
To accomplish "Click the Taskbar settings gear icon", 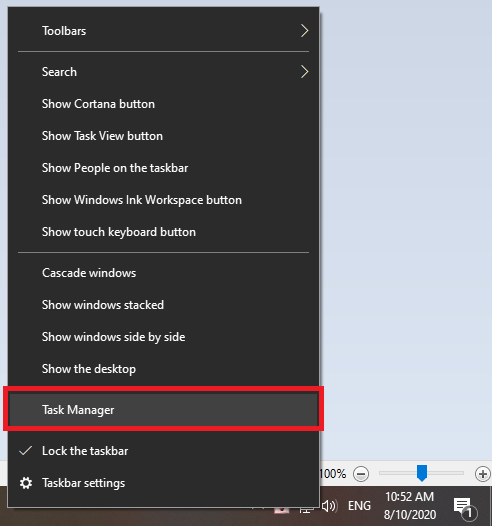I will (26, 483).
